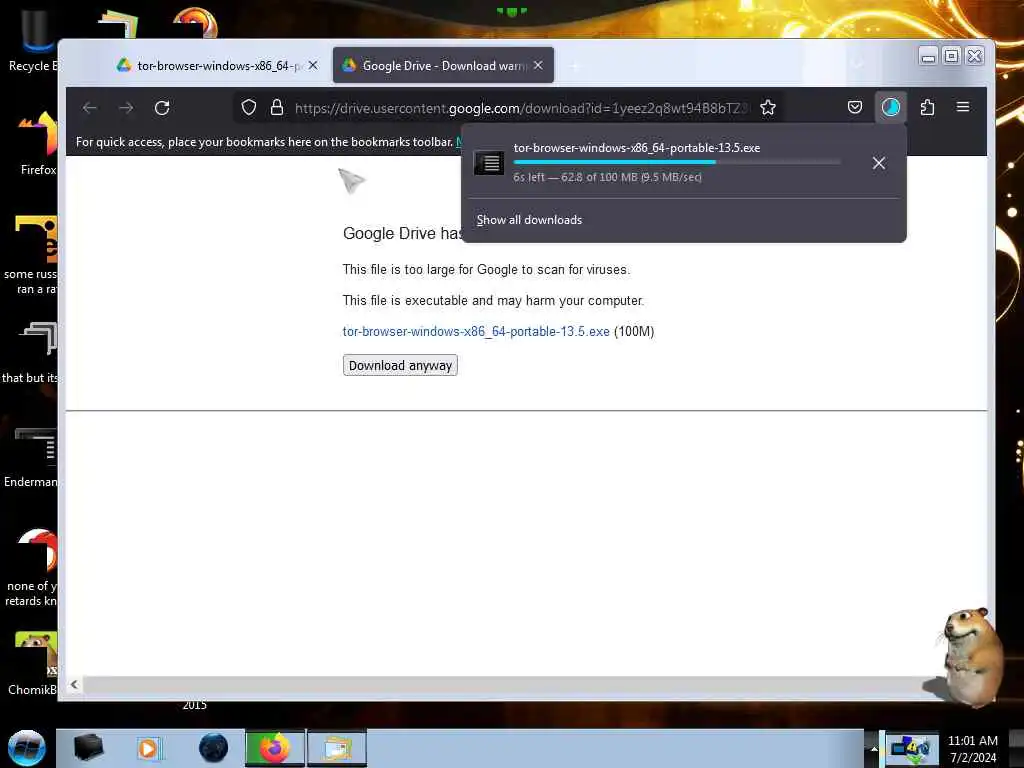Click the download progress bar
Viewport: 1024px width, 768px height.
[677, 162]
